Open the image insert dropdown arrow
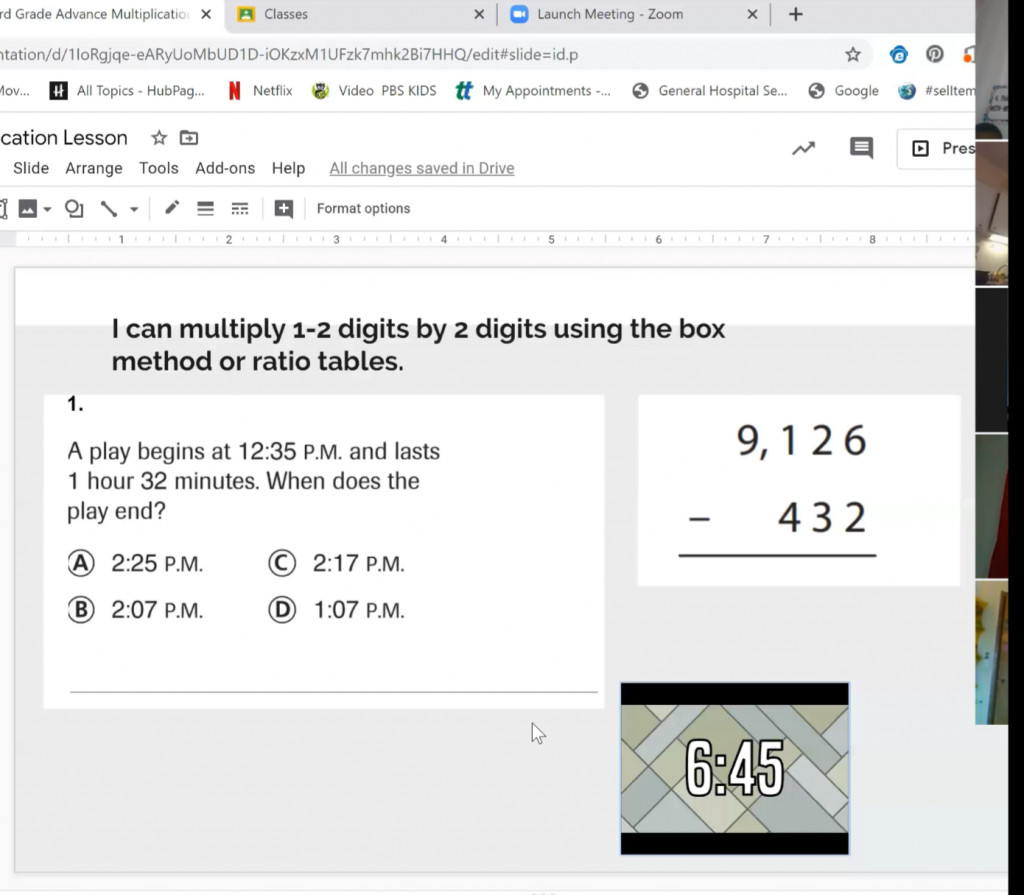The image size is (1024, 895). [46, 208]
